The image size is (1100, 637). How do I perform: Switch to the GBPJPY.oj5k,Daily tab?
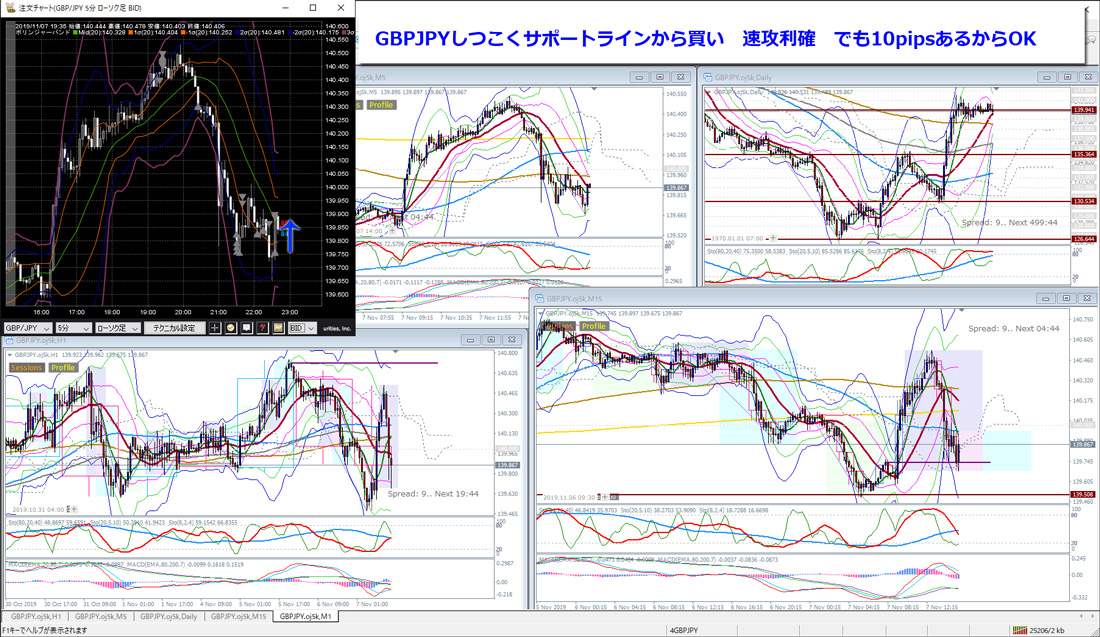(168, 617)
